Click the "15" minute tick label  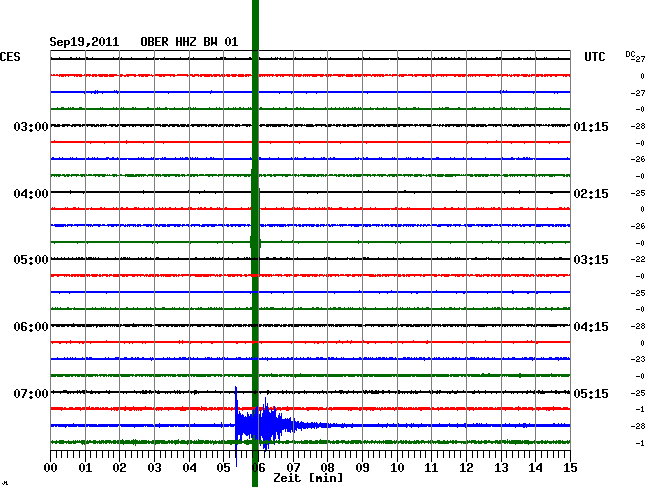[570, 468]
